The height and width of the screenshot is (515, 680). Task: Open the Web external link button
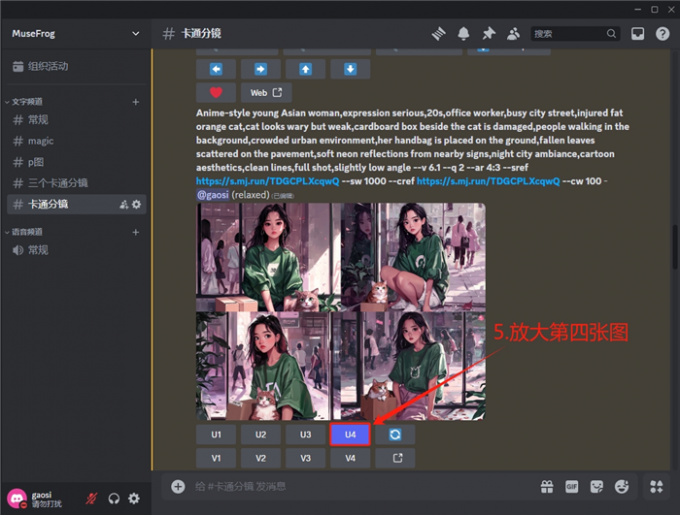[x=266, y=92]
